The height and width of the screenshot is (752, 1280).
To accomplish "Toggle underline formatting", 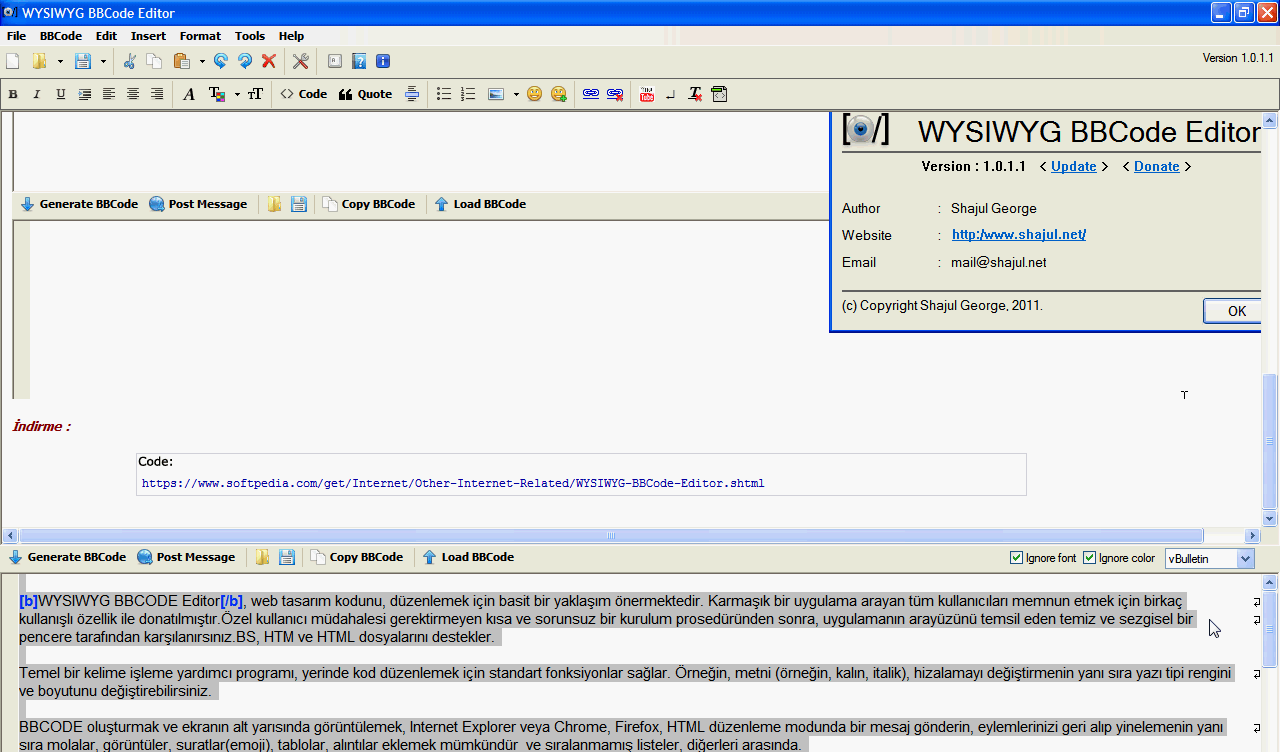I will pos(61,95).
